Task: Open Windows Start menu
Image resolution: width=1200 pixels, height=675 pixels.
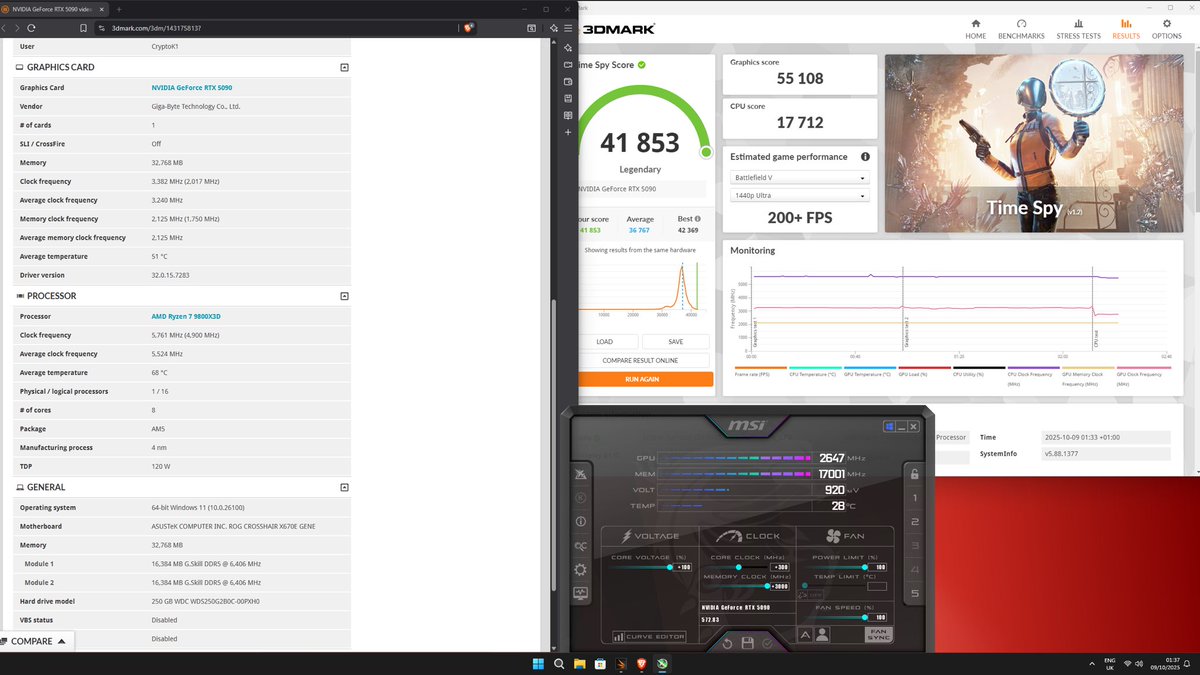Action: (539, 664)
